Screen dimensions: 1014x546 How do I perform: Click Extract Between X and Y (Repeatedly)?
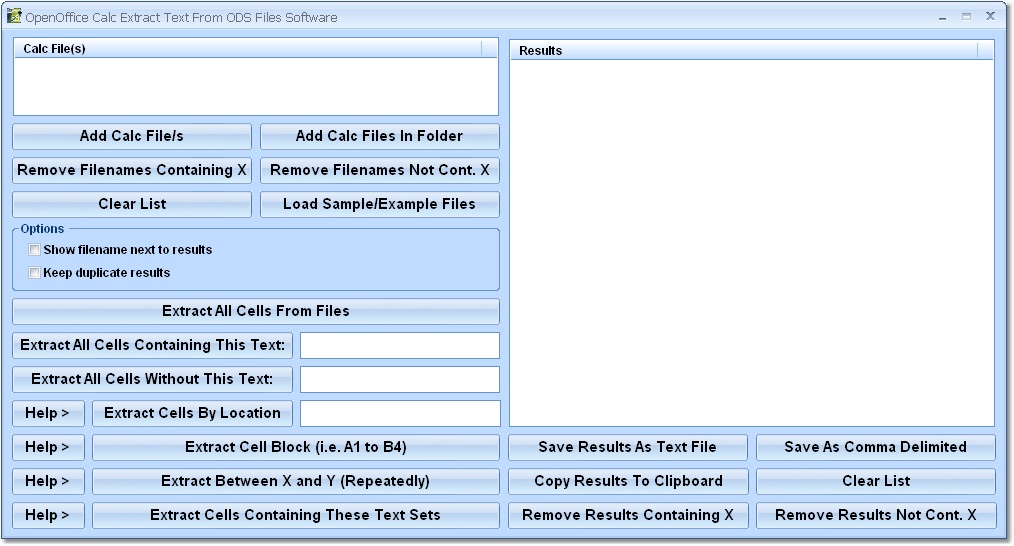[296, 481]
